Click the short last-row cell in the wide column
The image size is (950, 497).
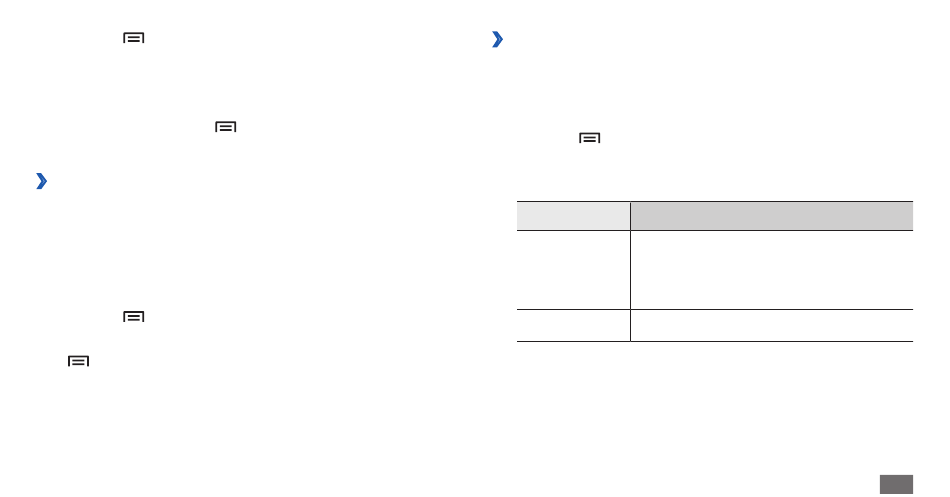coord(772,325)
